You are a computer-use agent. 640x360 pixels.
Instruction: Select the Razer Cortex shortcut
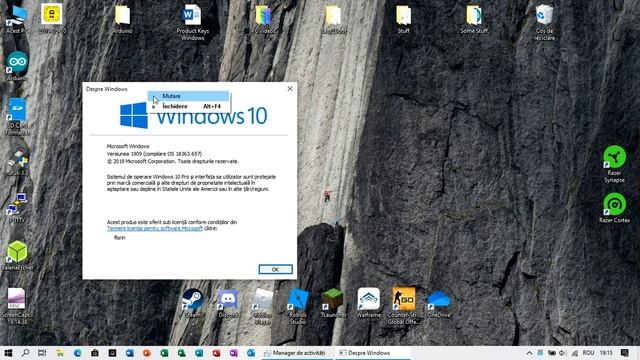click(x=614, y=208)
